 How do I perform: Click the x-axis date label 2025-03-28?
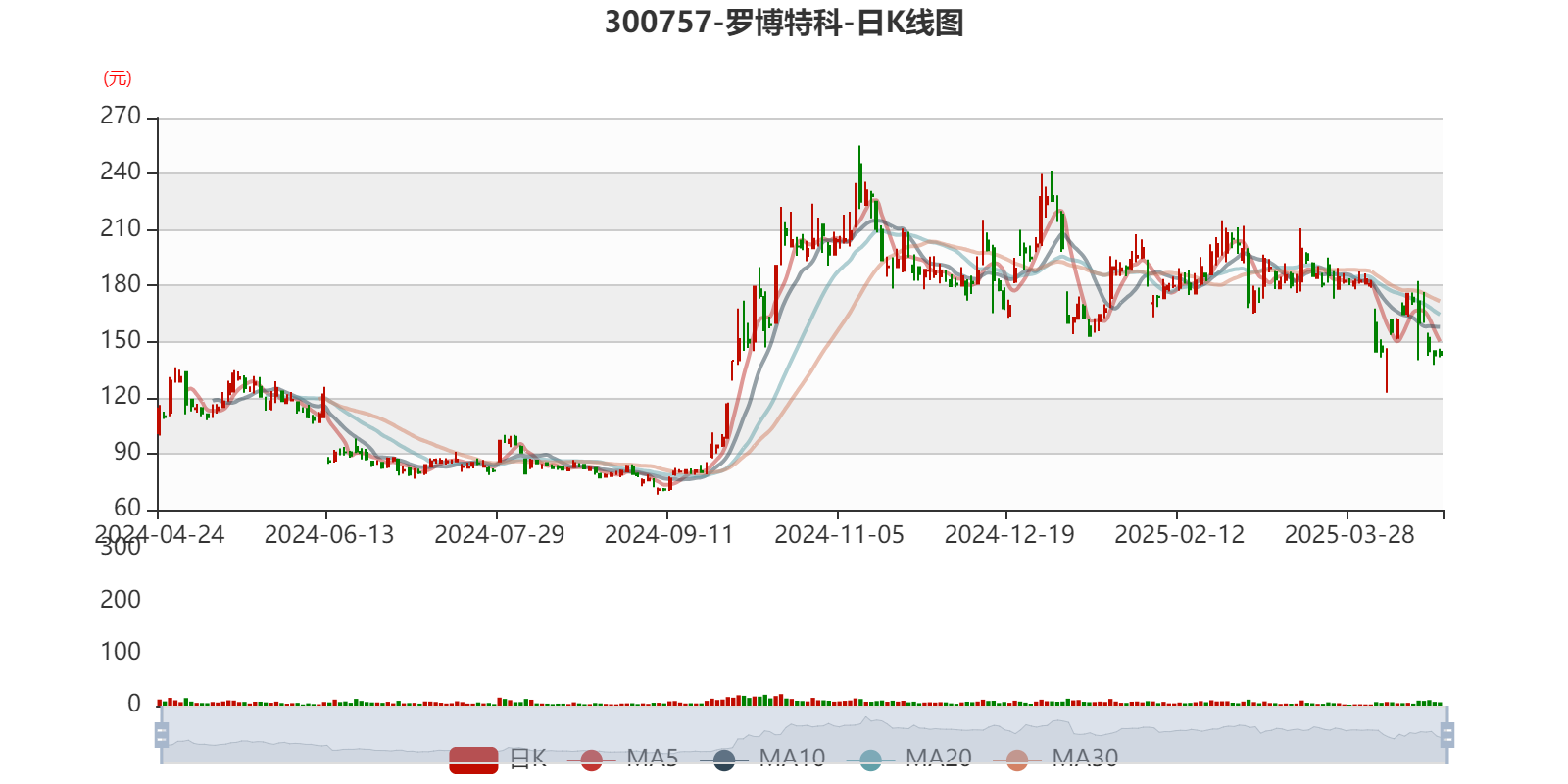click(x=1349, y=535)
